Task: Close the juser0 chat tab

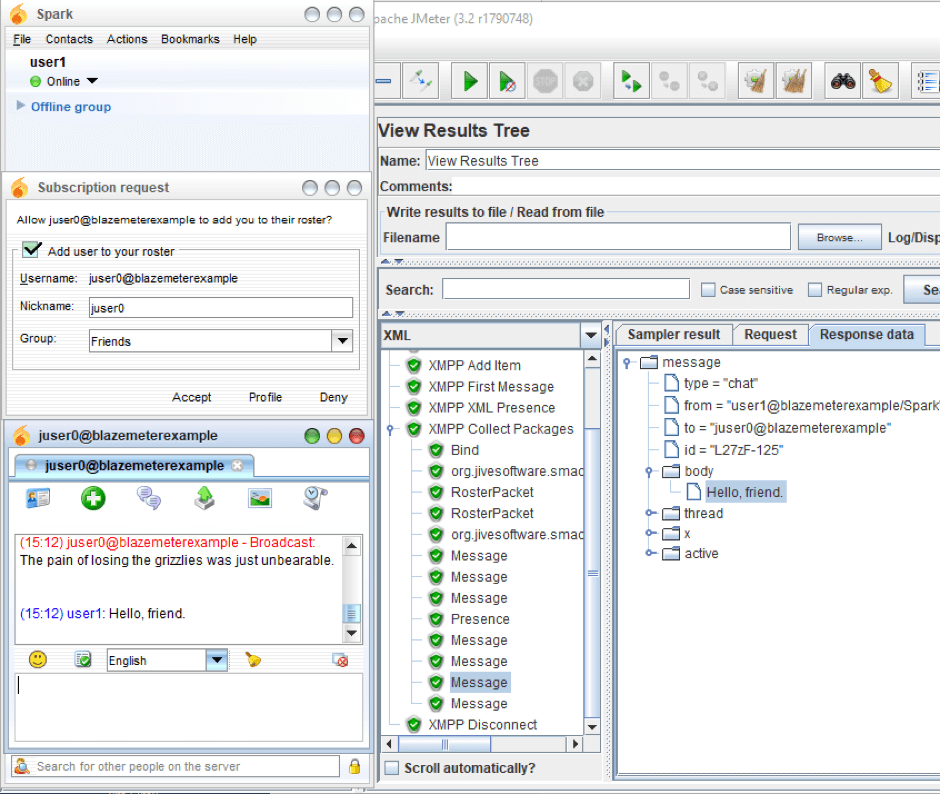Action: coord(237,465)
